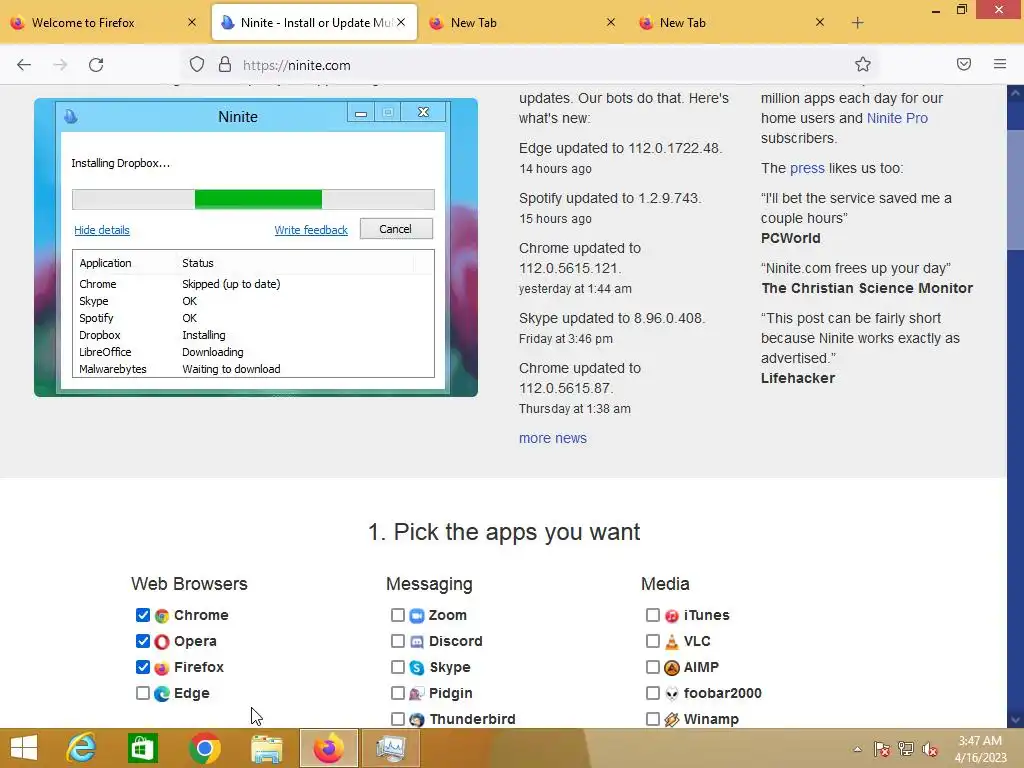Click the Winamp app icon
Viewport: 1024px width, 768px height.
(672, 720)
